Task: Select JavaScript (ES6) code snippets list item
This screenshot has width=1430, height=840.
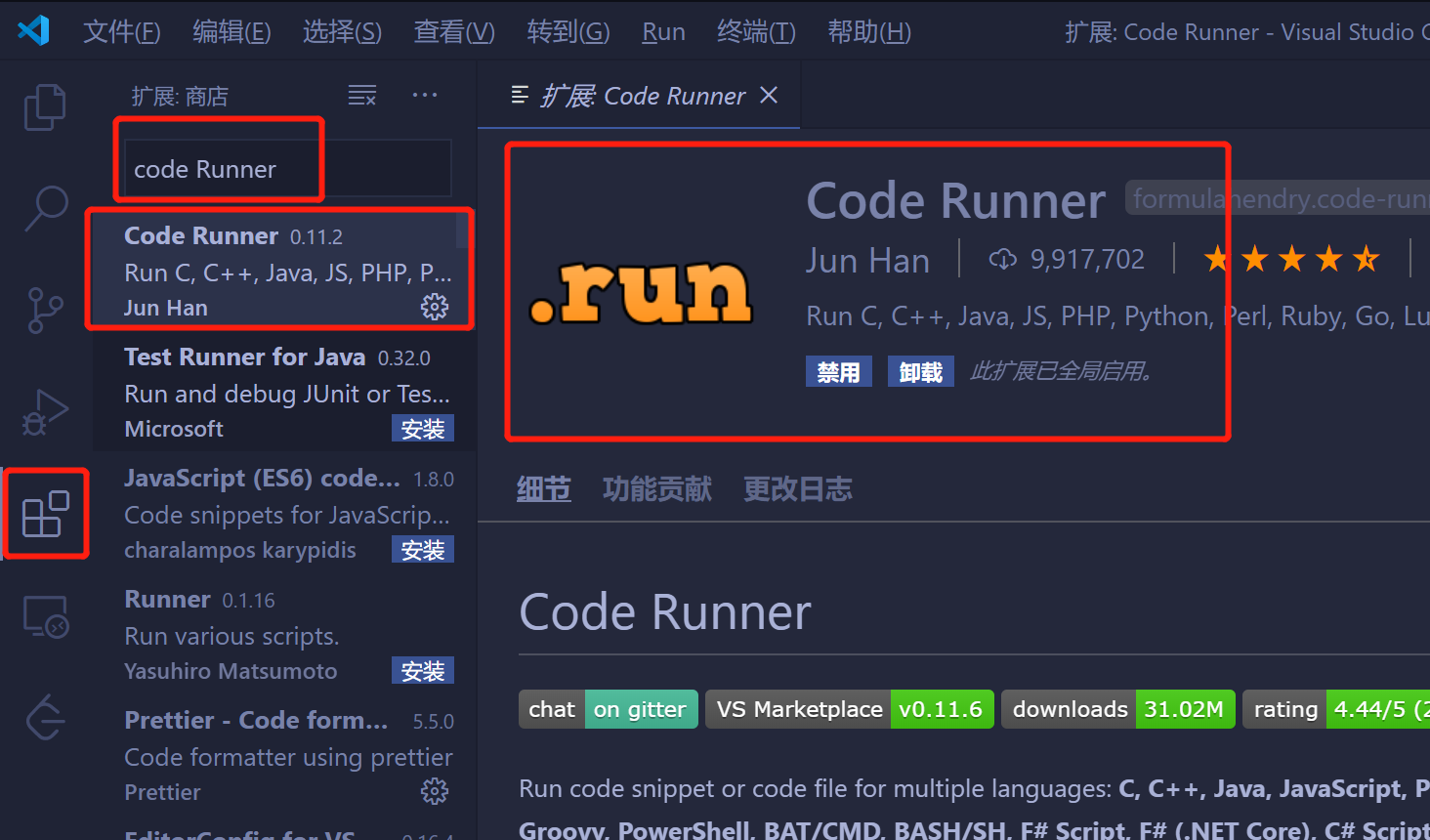Action: [x=285, y=513]
